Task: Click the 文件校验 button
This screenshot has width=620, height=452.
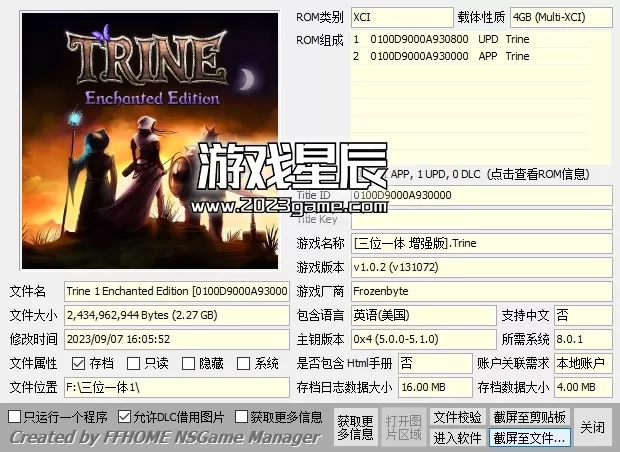Action: 457,417
